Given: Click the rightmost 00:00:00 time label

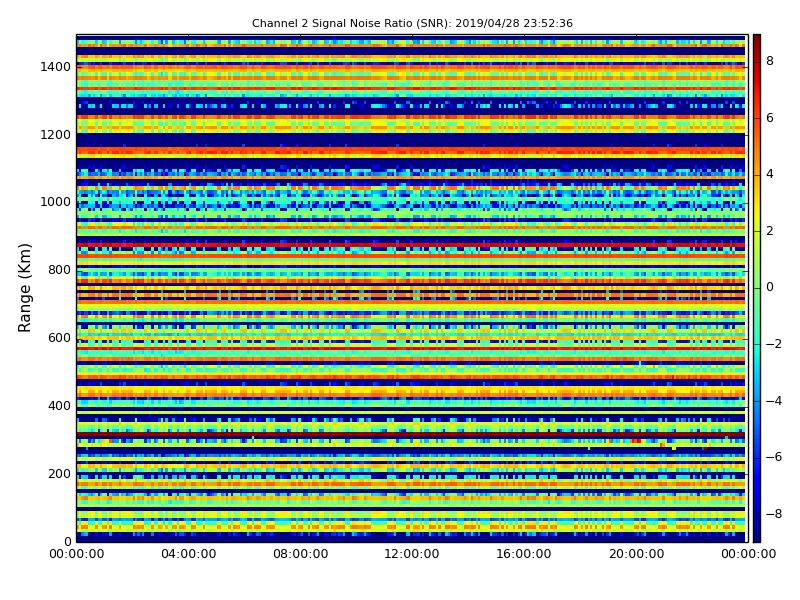Looking at the screenshot, I should click(x=748, y=554).
